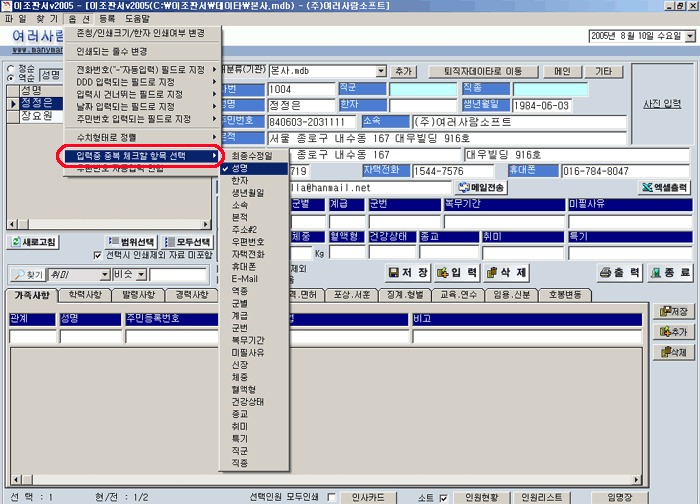Screen dimensions: 700x504
Task: Click the 출력 (print) printer icon button
Action: coord(619,272)
